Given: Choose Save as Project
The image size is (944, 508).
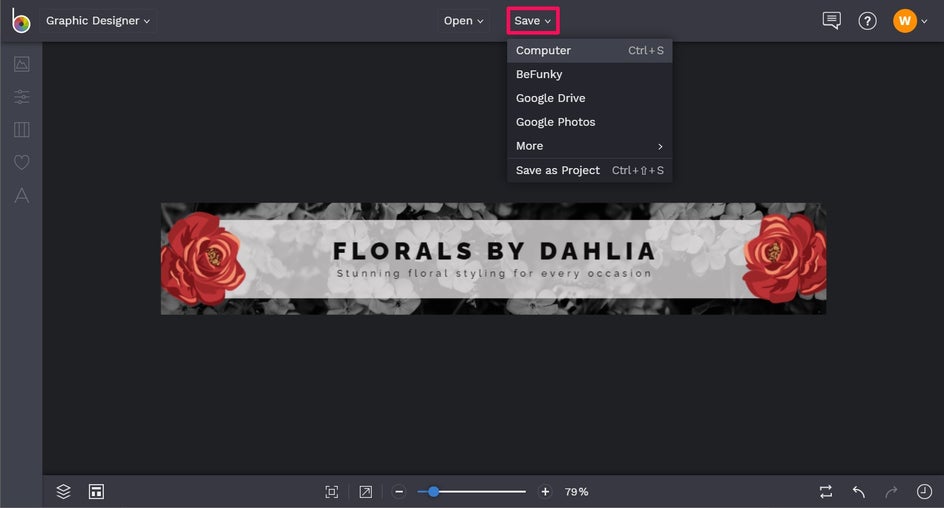Looking at the screenshot, I should coord(589,170).
